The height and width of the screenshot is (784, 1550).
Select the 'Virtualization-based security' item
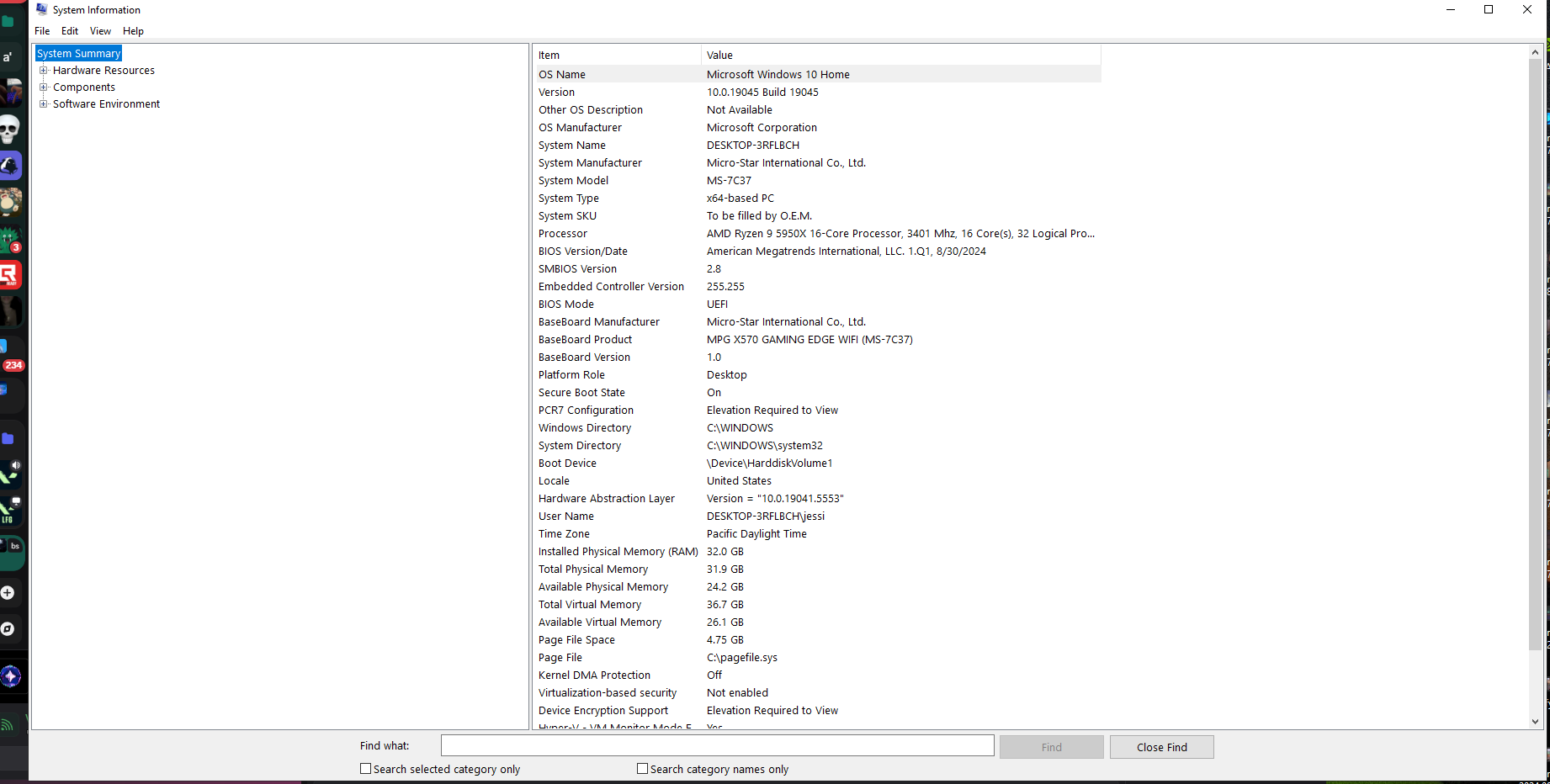point(608,693)
